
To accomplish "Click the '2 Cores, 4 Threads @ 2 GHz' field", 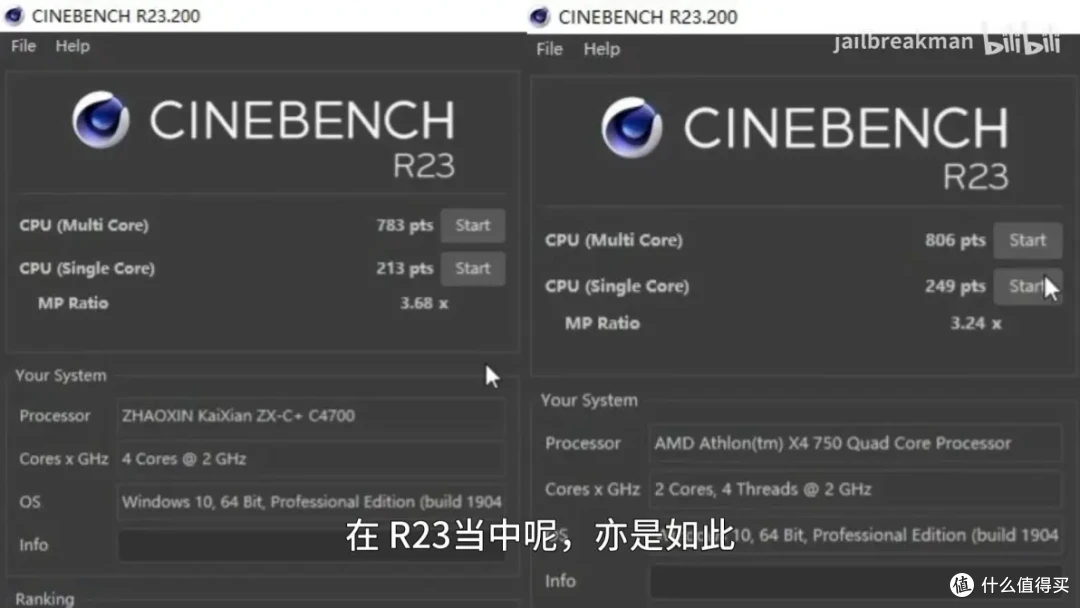I will tap(855, 490).
